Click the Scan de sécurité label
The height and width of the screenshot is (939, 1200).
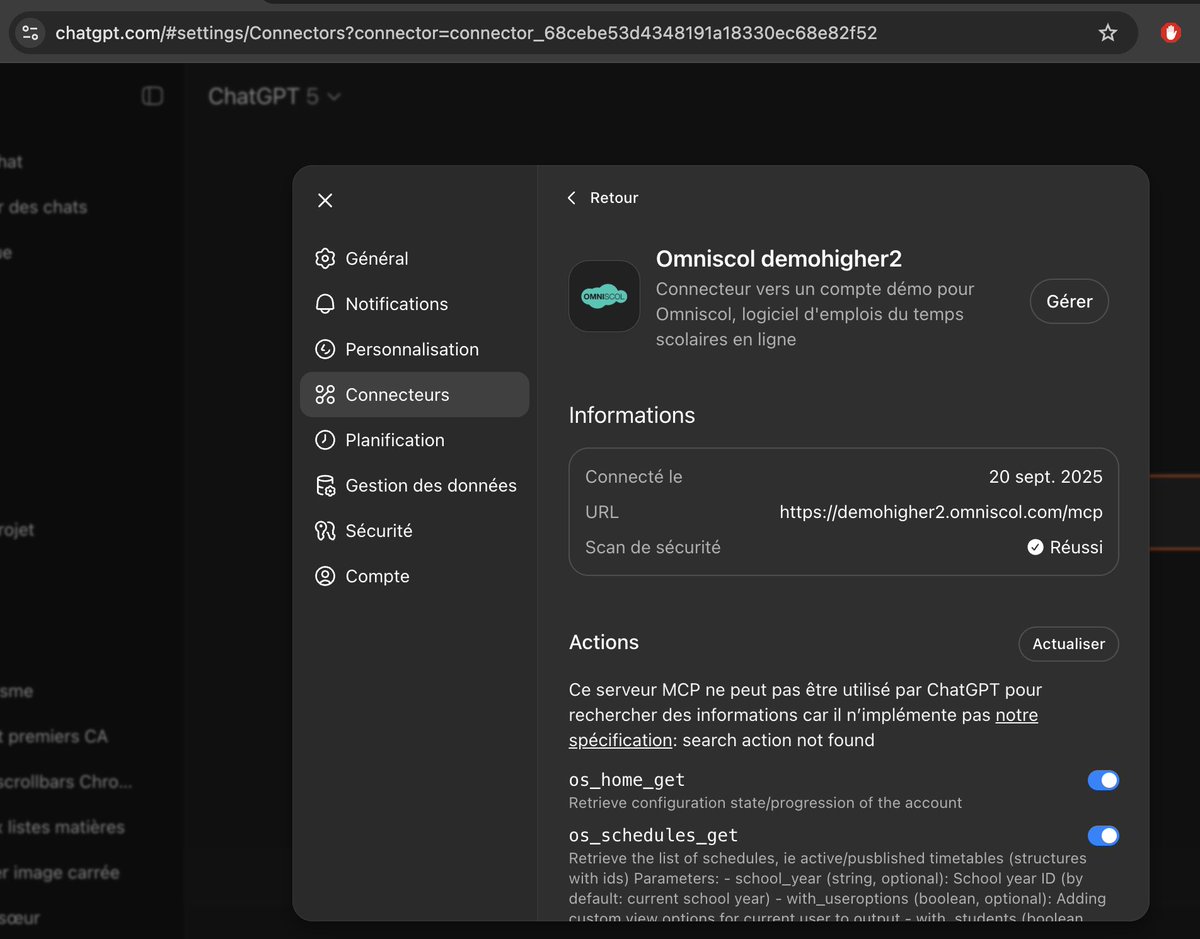[653, 547]
